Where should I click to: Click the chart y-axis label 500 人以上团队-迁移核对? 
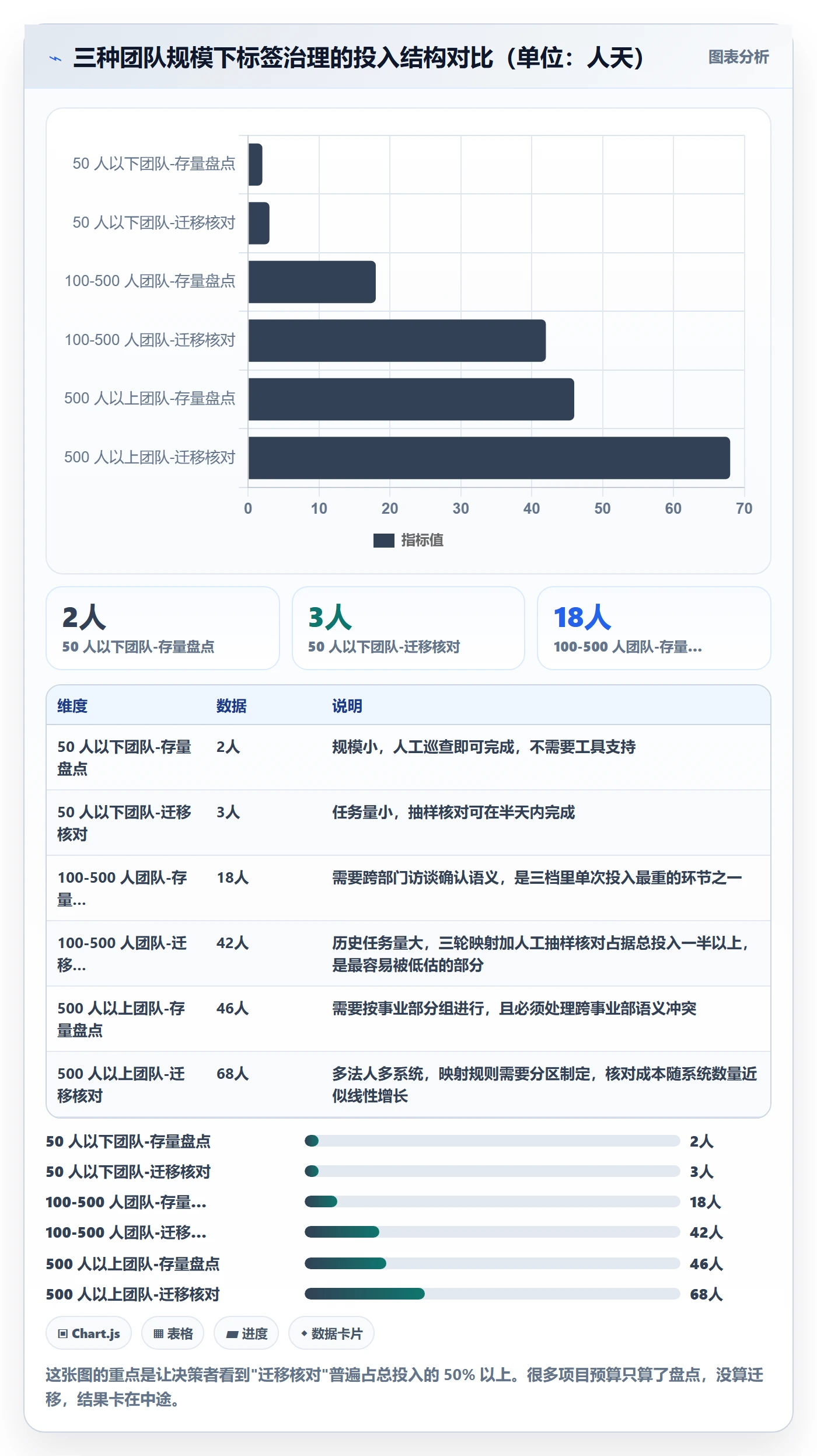coord(150,457)
